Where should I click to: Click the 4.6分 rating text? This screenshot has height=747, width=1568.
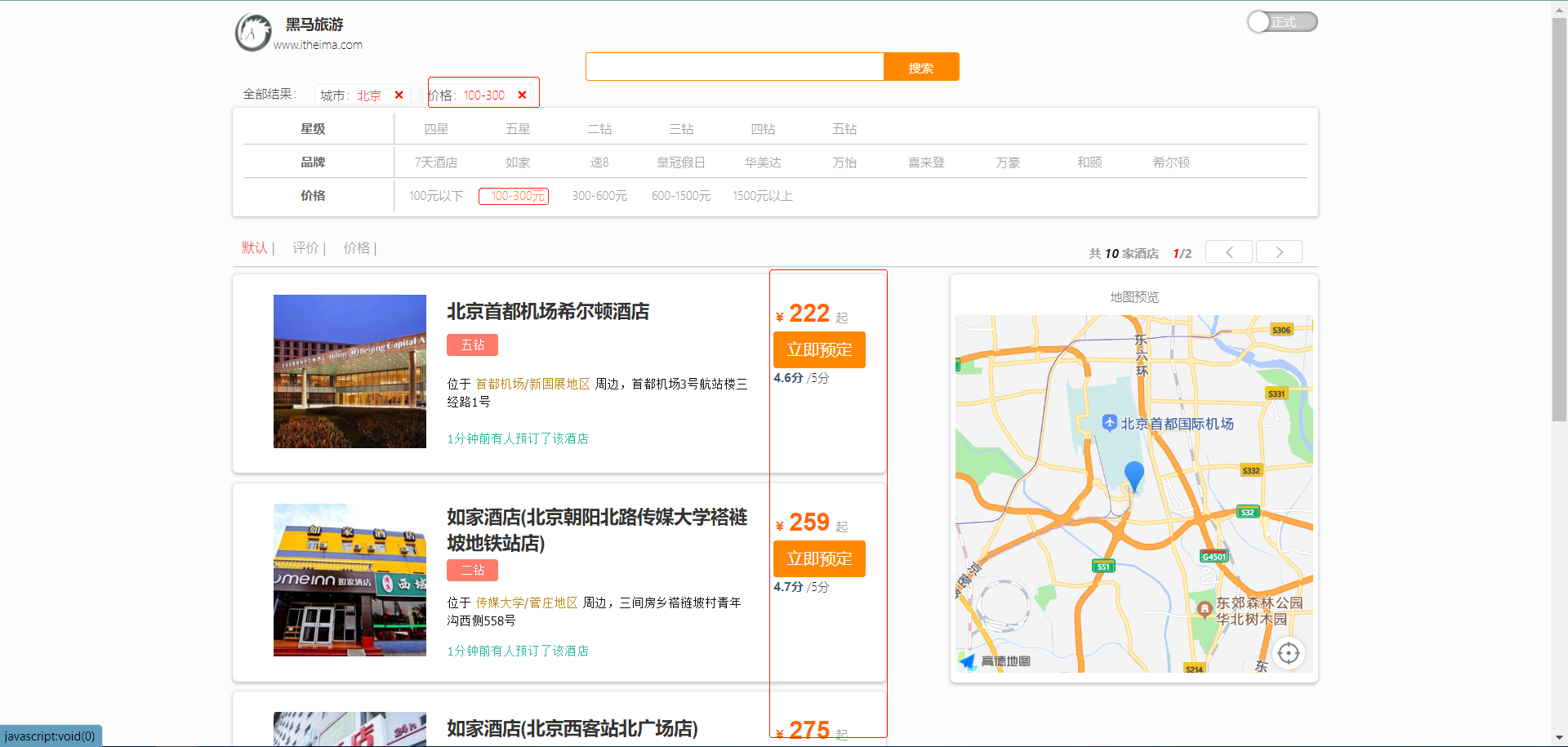[x=789, y=378]
